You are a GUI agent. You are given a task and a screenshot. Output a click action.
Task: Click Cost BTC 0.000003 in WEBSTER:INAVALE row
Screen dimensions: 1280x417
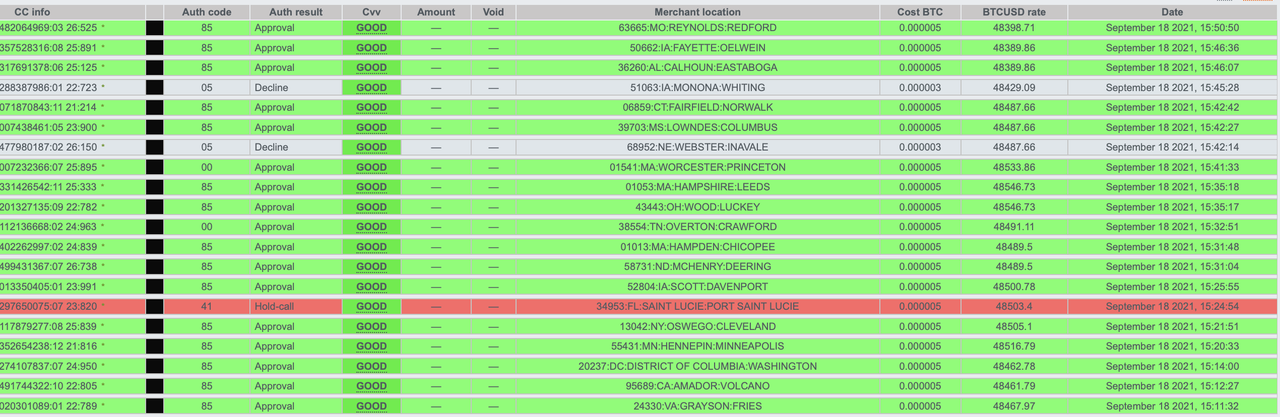[919, 147]
